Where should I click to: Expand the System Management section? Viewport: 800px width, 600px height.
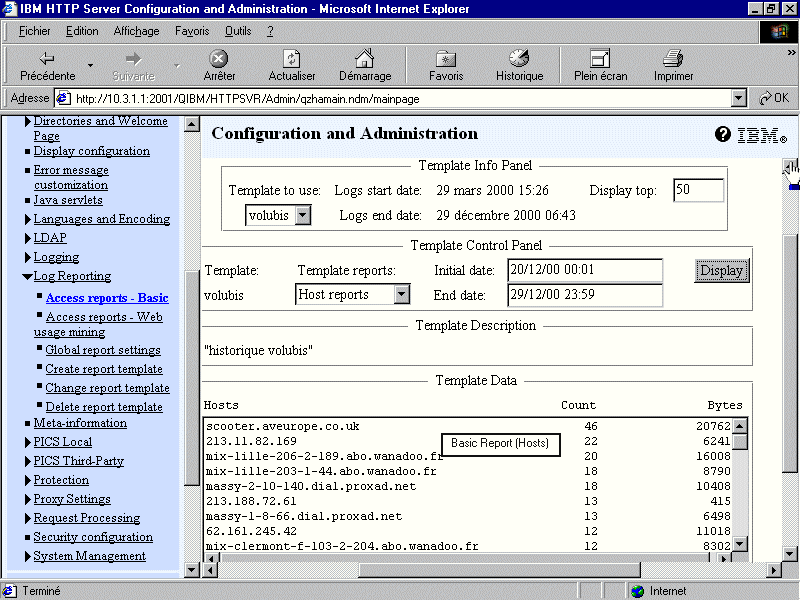pyautogui.click(x=28, y=556)
